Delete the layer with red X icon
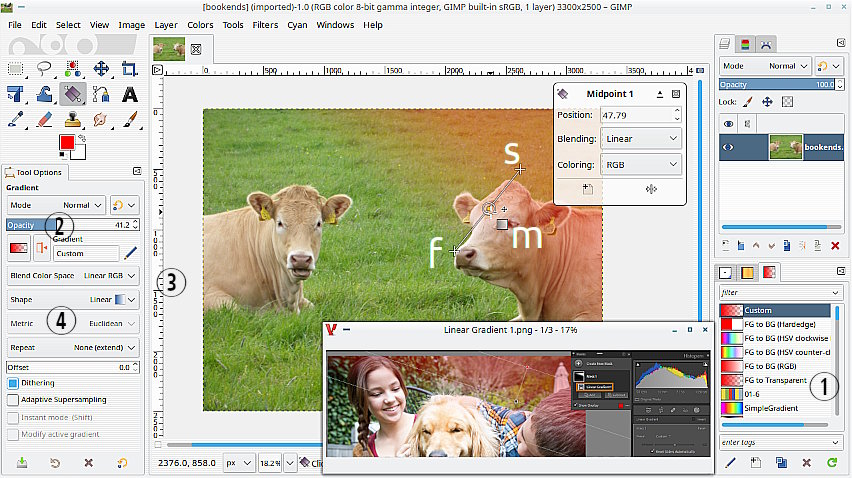The height and width of the screenshot is (478, 852). coord(835,245)
